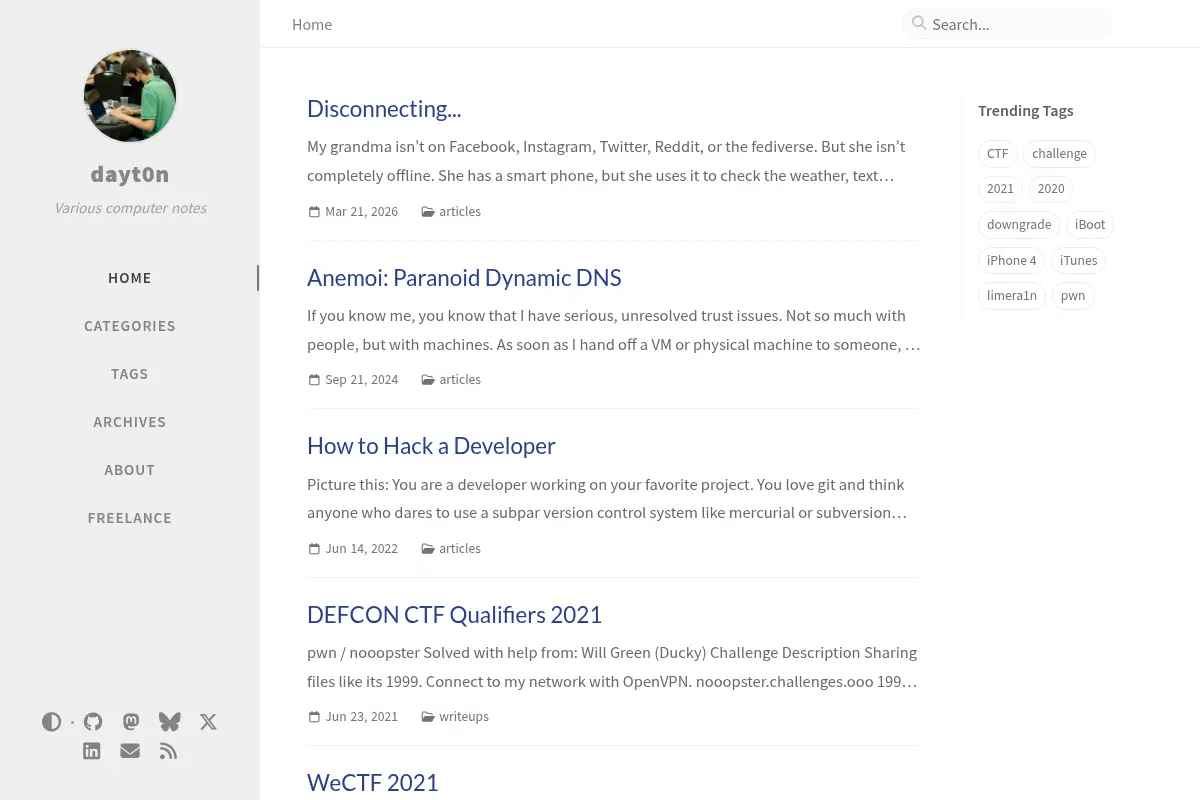Click the dayt0n avatar photo

pos(130,96)
